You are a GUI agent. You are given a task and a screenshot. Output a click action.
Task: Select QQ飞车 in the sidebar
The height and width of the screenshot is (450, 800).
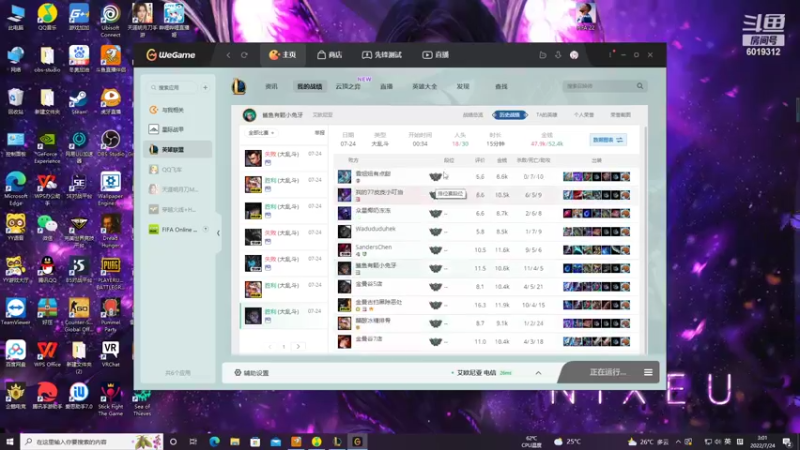click(178, 169)
